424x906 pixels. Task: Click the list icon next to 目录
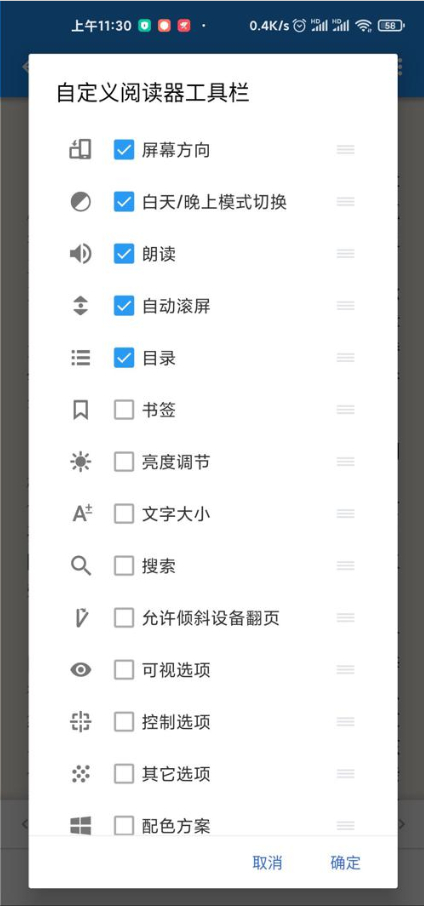[80, 358]
